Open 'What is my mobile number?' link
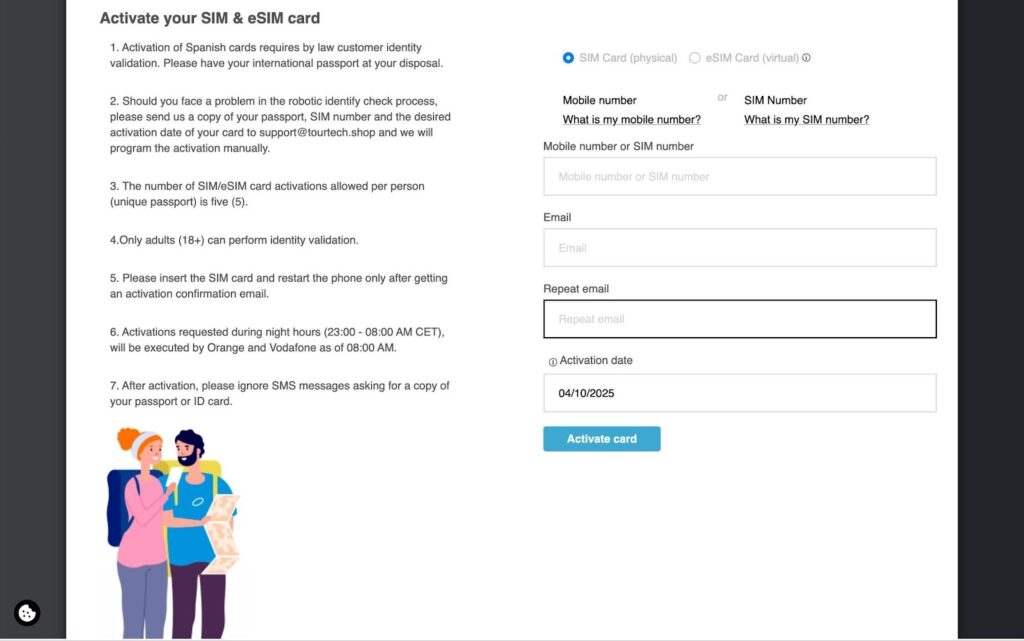Viewport: 1024px width, 641px height. point(631,120)
